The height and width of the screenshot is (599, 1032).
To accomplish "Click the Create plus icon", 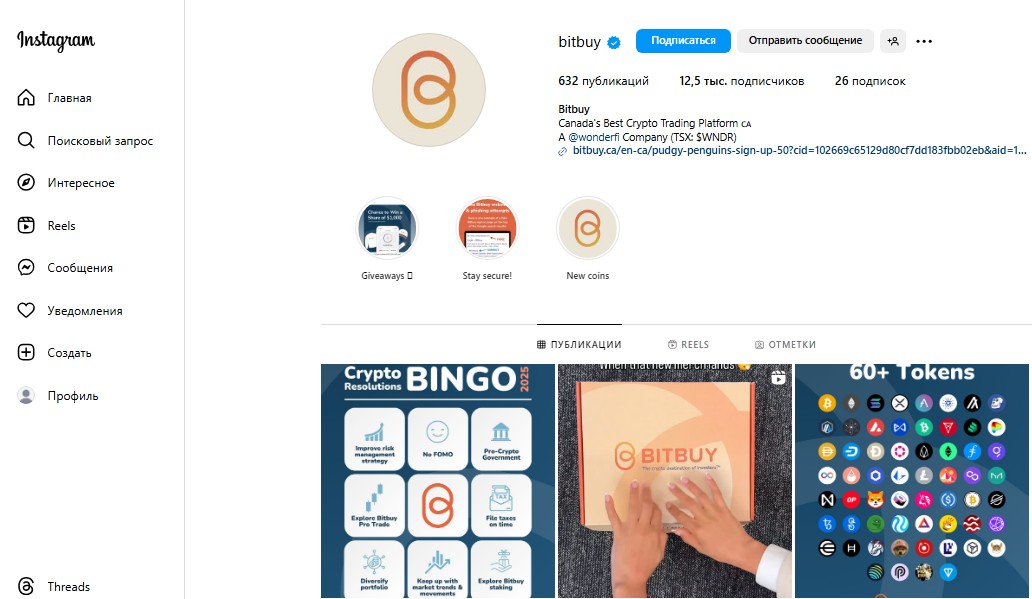I will pyautogui.click(x=26, y=352).
